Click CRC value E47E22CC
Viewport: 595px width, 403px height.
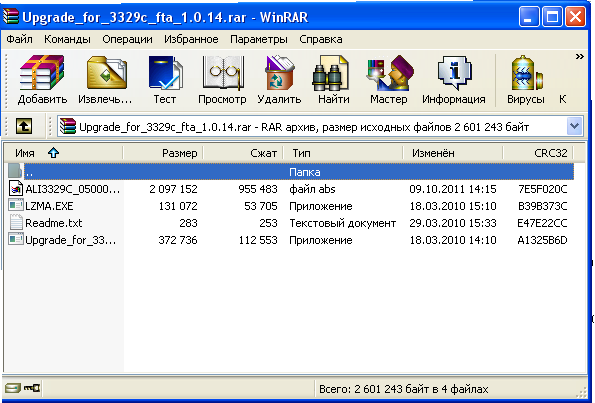(542, 223)
